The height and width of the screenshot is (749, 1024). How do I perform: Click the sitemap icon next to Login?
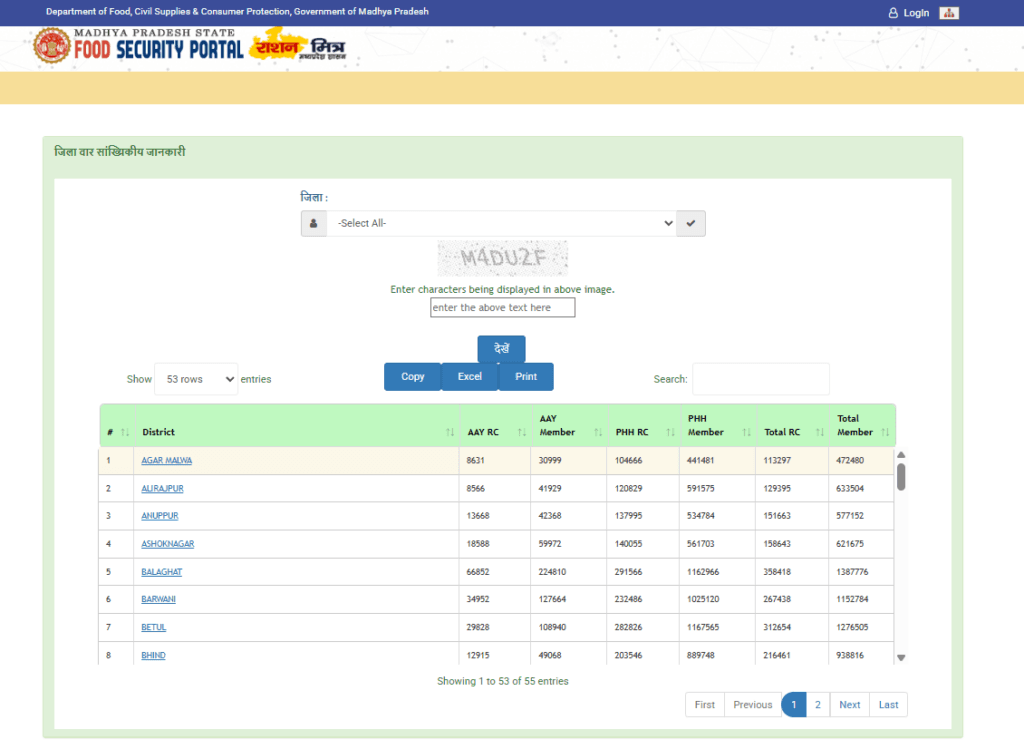[948, 12]
